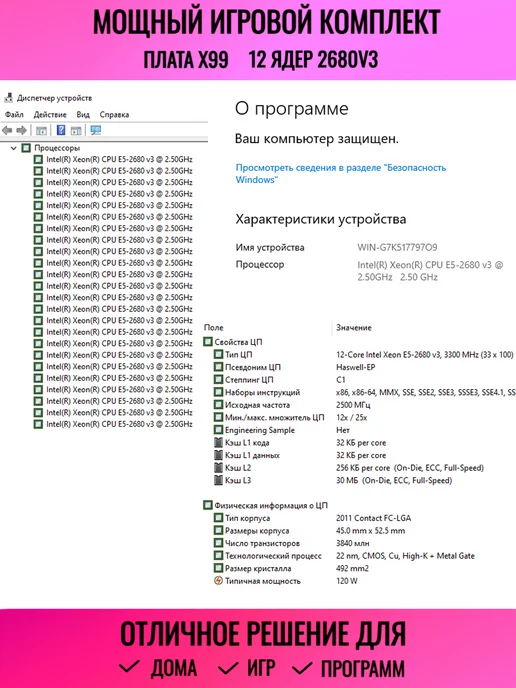Screen dimensions: 516x688
Task: Click the power icon beside Типичная мощность
Action: pos(219,581)
